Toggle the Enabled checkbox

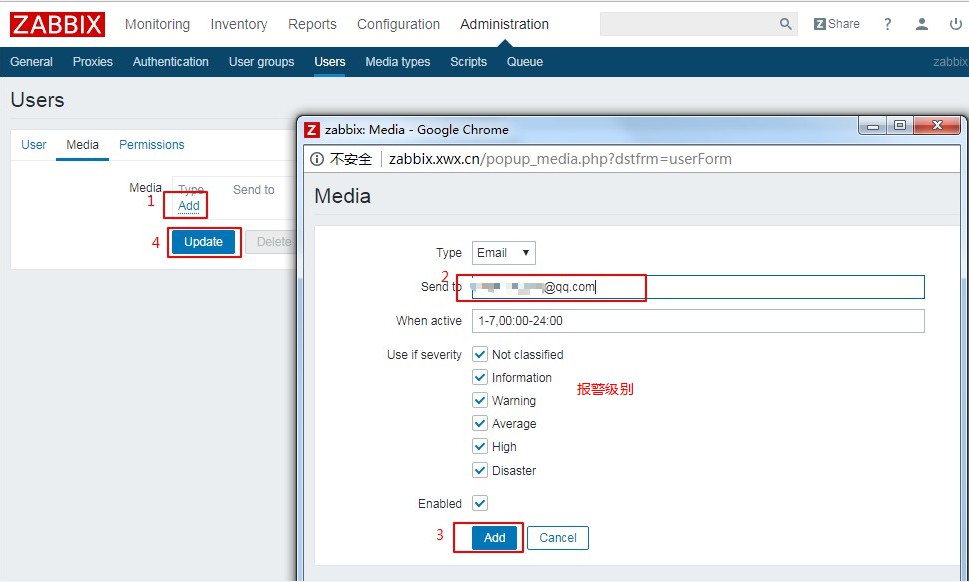pyautogui.click(x=480, y=503)
